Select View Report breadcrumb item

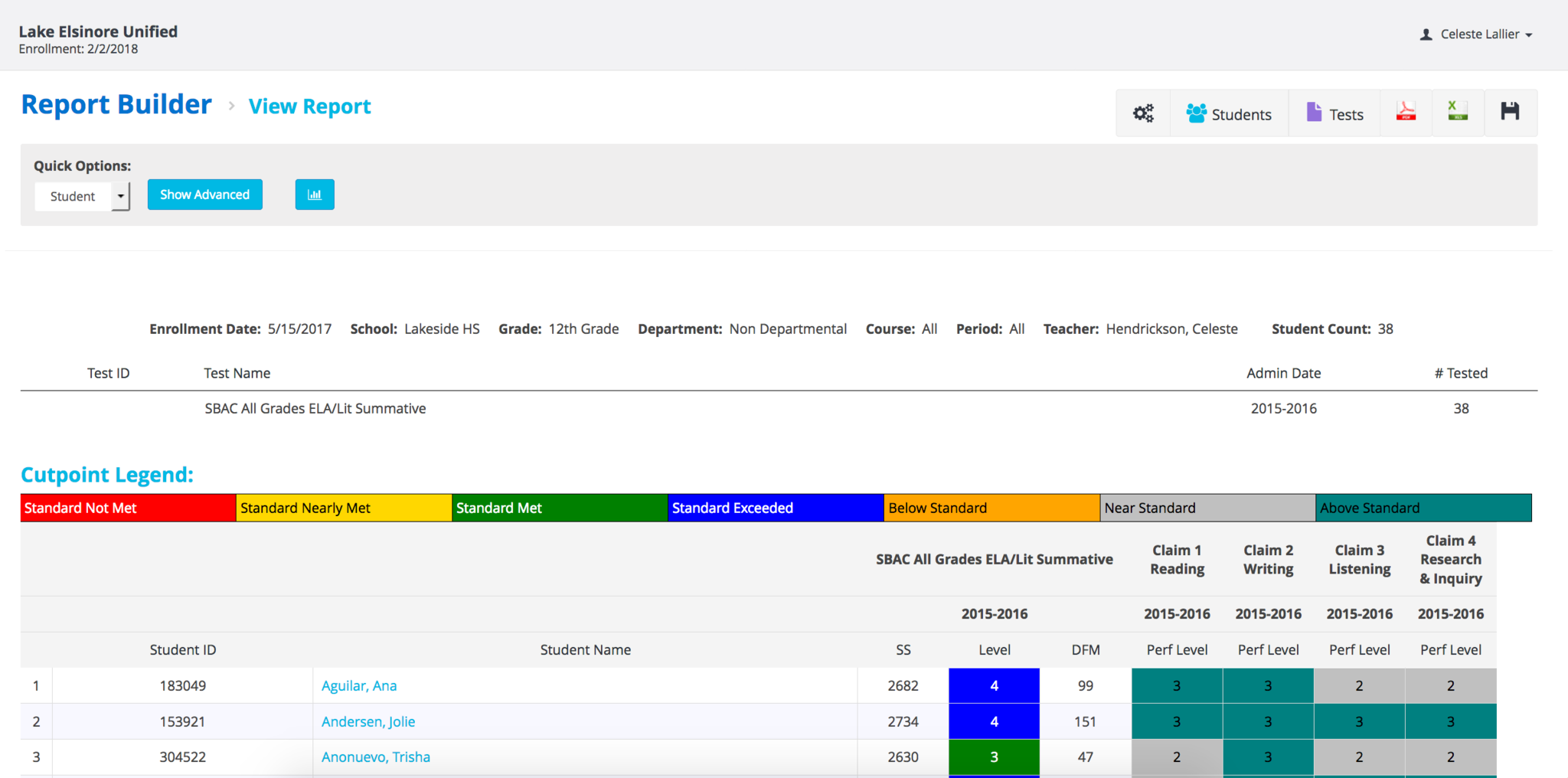pyautogui.click(x=309, y=106)
